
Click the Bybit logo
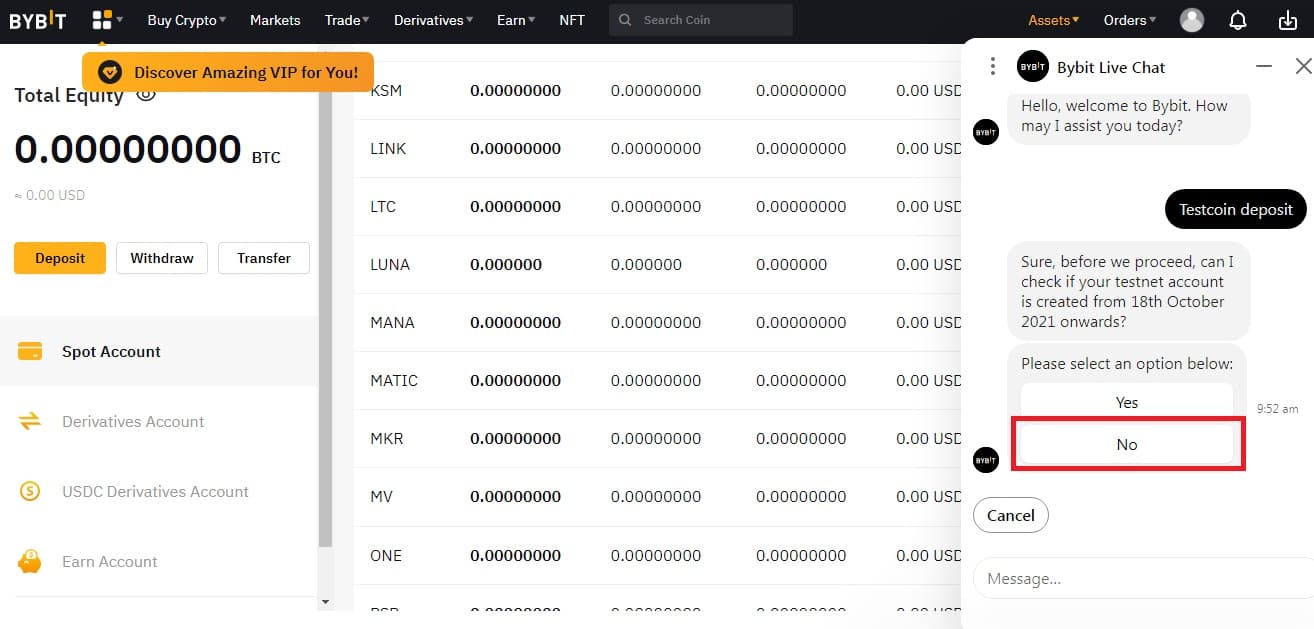pyautogui.click(x=38, y=20)
